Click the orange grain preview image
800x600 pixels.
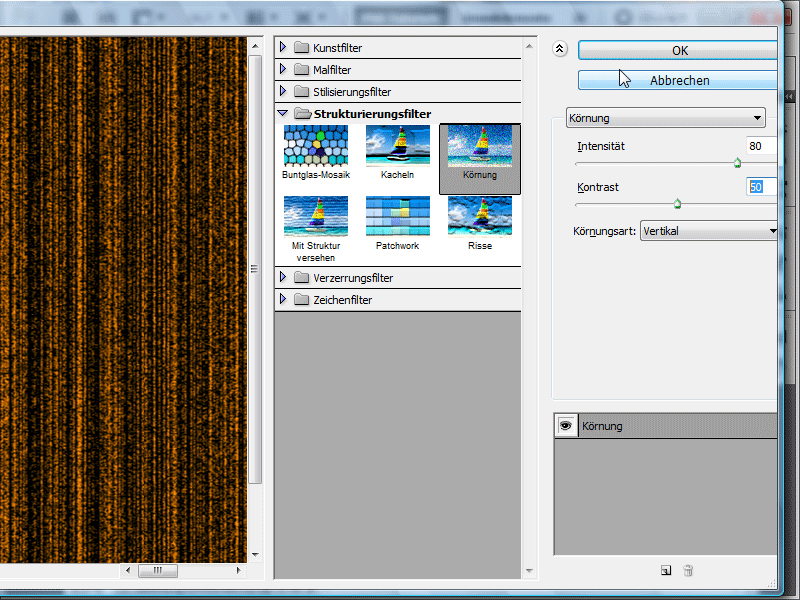click(x=123, y=299)
